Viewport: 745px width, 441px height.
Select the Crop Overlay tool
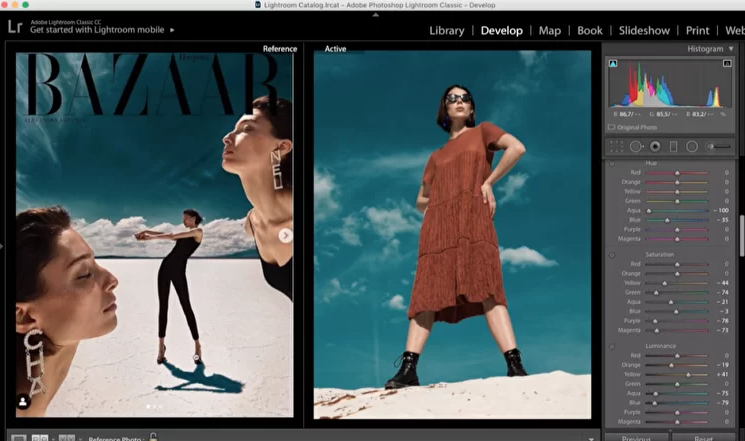pyautogui.click(x=615, y=146)
